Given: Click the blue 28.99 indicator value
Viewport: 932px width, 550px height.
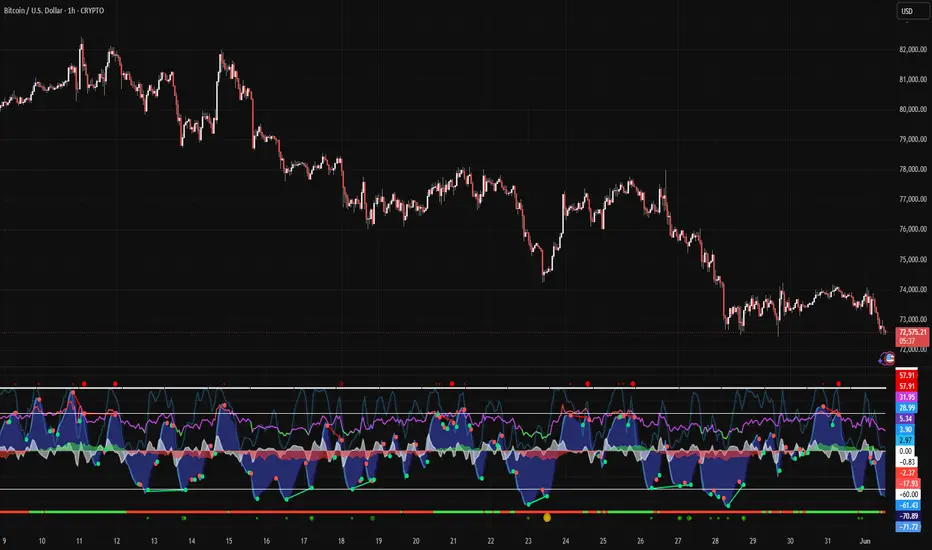Looking at the screenshot, I should (x=906, y=408).
